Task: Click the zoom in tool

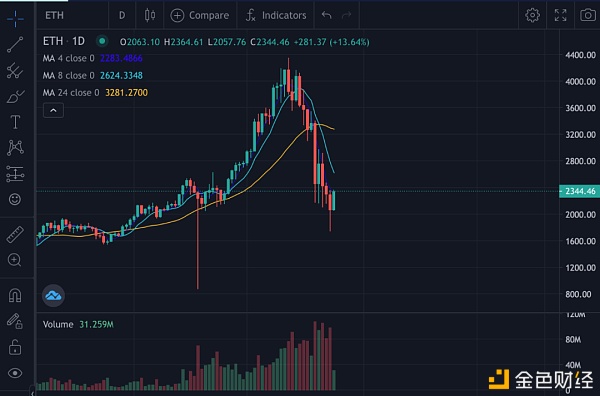Action: click(15, 260)
